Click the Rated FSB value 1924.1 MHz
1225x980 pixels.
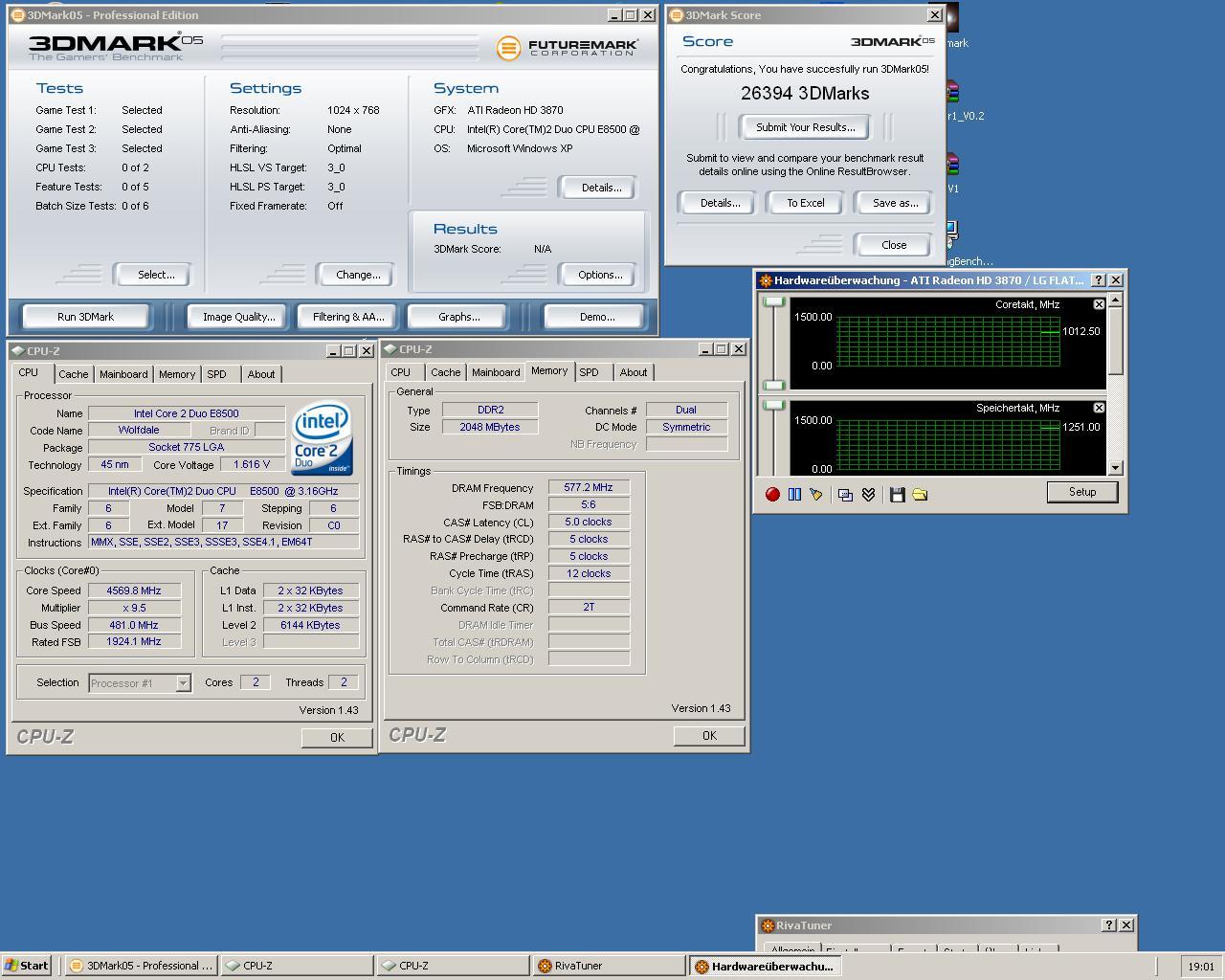click(134, 642)
